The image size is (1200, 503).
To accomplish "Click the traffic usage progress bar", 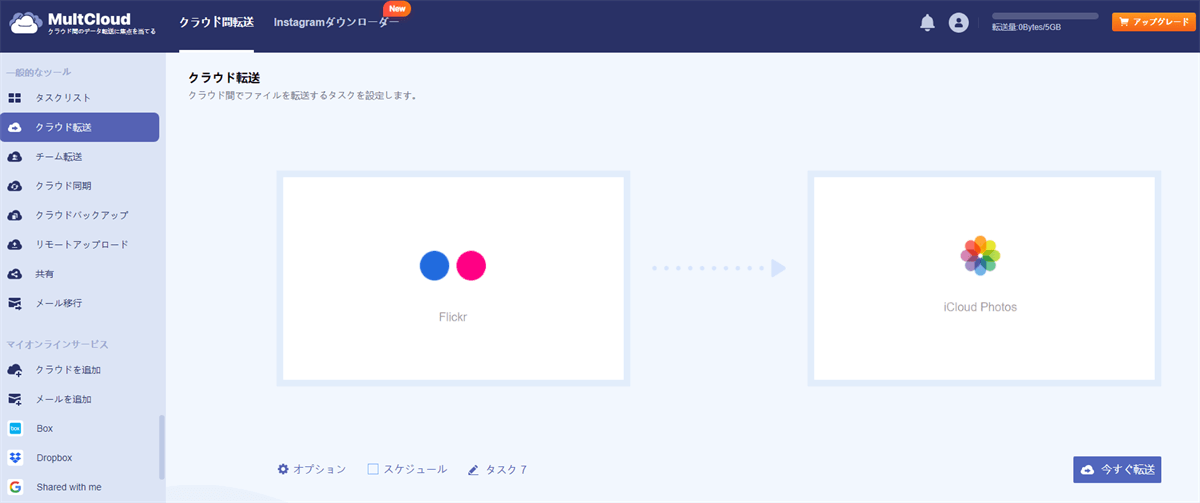I will (x=1045, y=16).
